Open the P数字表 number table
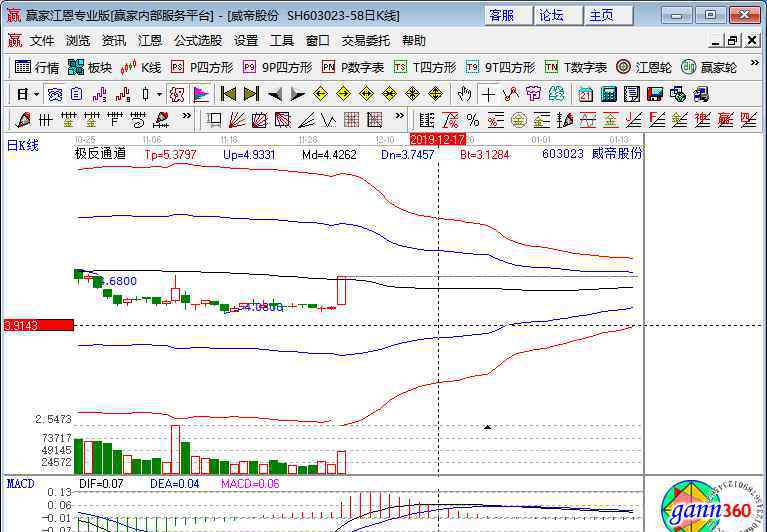The height and width of the screenshot is (532, 767). (x=353, y=67)
